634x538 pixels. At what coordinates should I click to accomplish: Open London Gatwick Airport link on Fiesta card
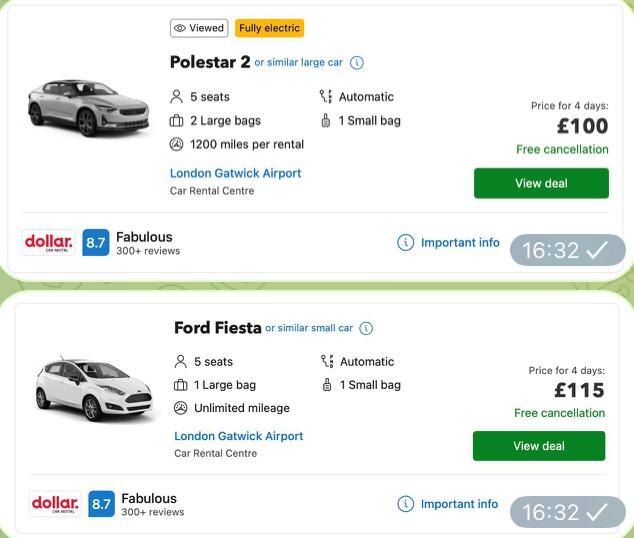(238, 436)
